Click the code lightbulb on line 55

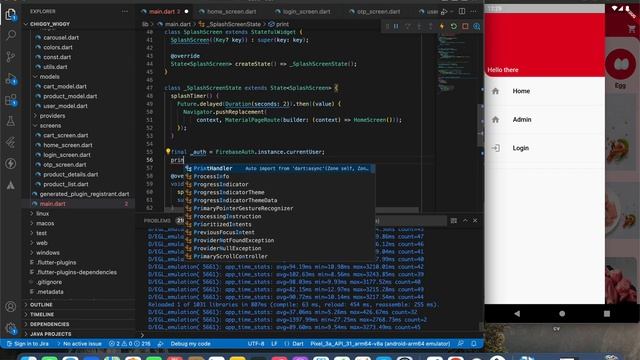(168, 151)
